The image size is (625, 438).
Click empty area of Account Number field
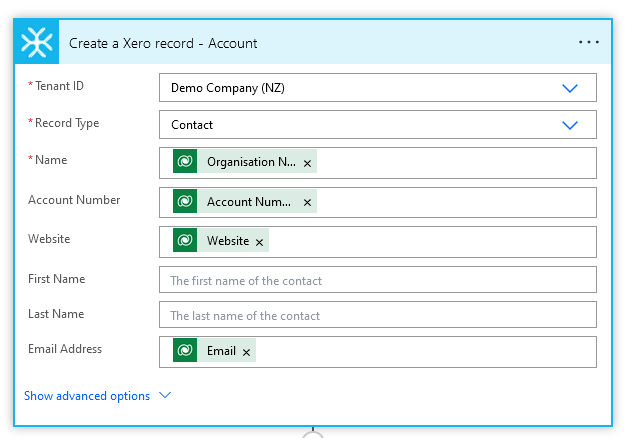pyautogui.click(x=456, y=202)
